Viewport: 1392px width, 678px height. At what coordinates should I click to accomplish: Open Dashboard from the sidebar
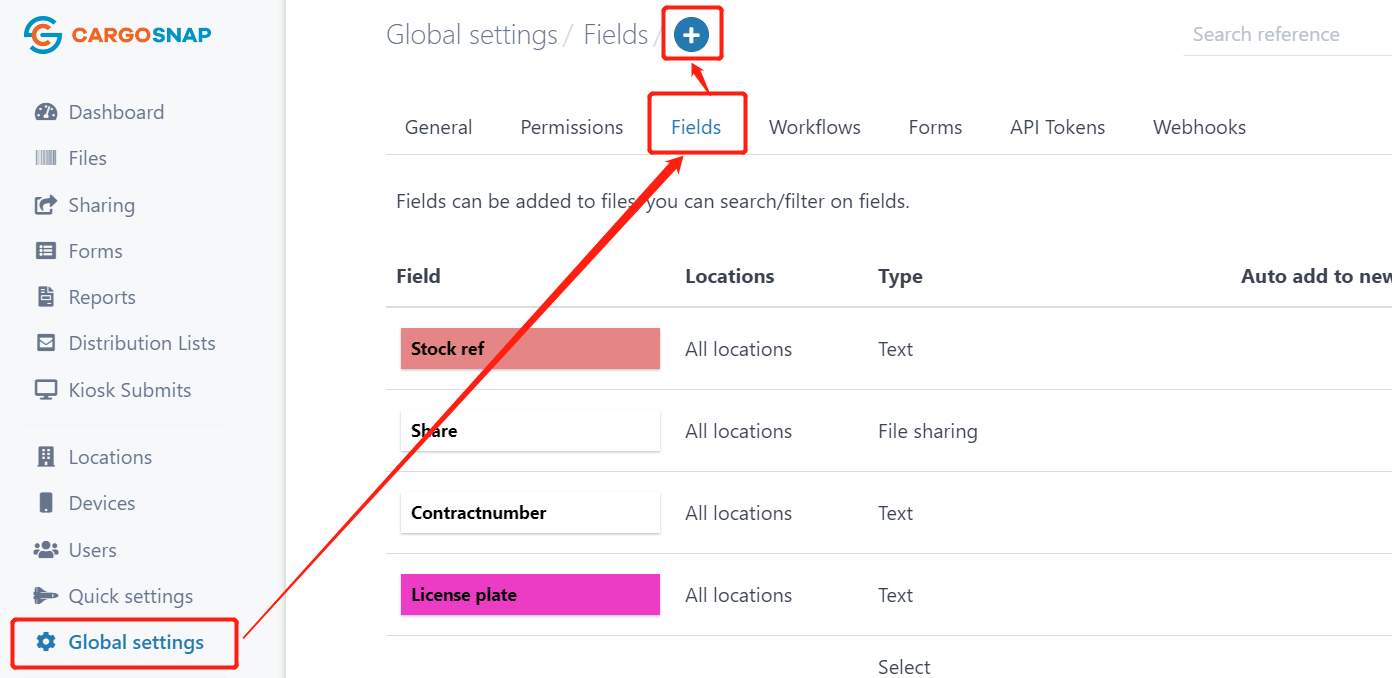coord(99,112)
